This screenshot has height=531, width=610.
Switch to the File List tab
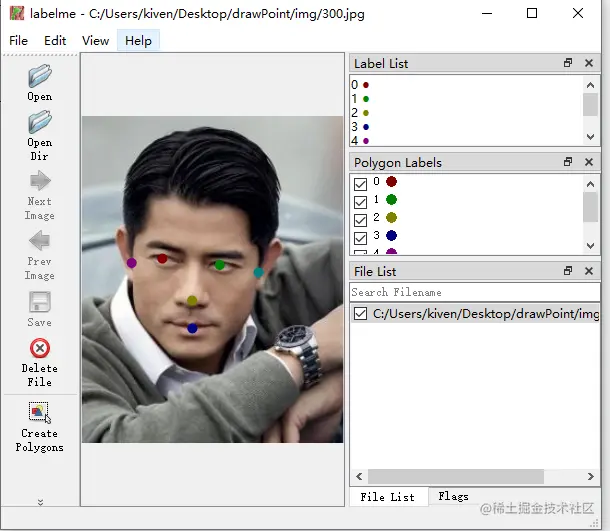tap(387, 497)
